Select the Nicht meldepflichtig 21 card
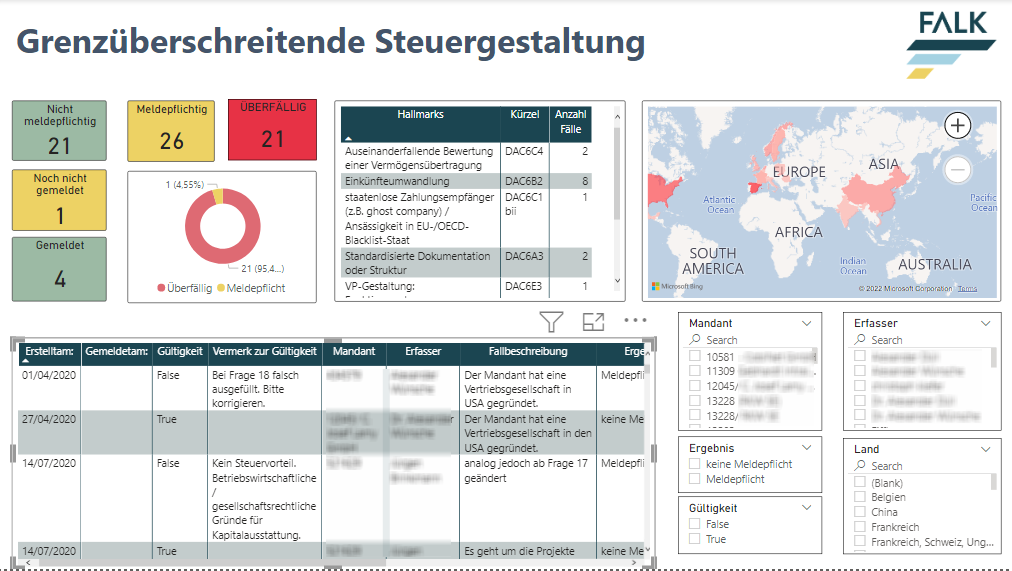 pos(59,131)
